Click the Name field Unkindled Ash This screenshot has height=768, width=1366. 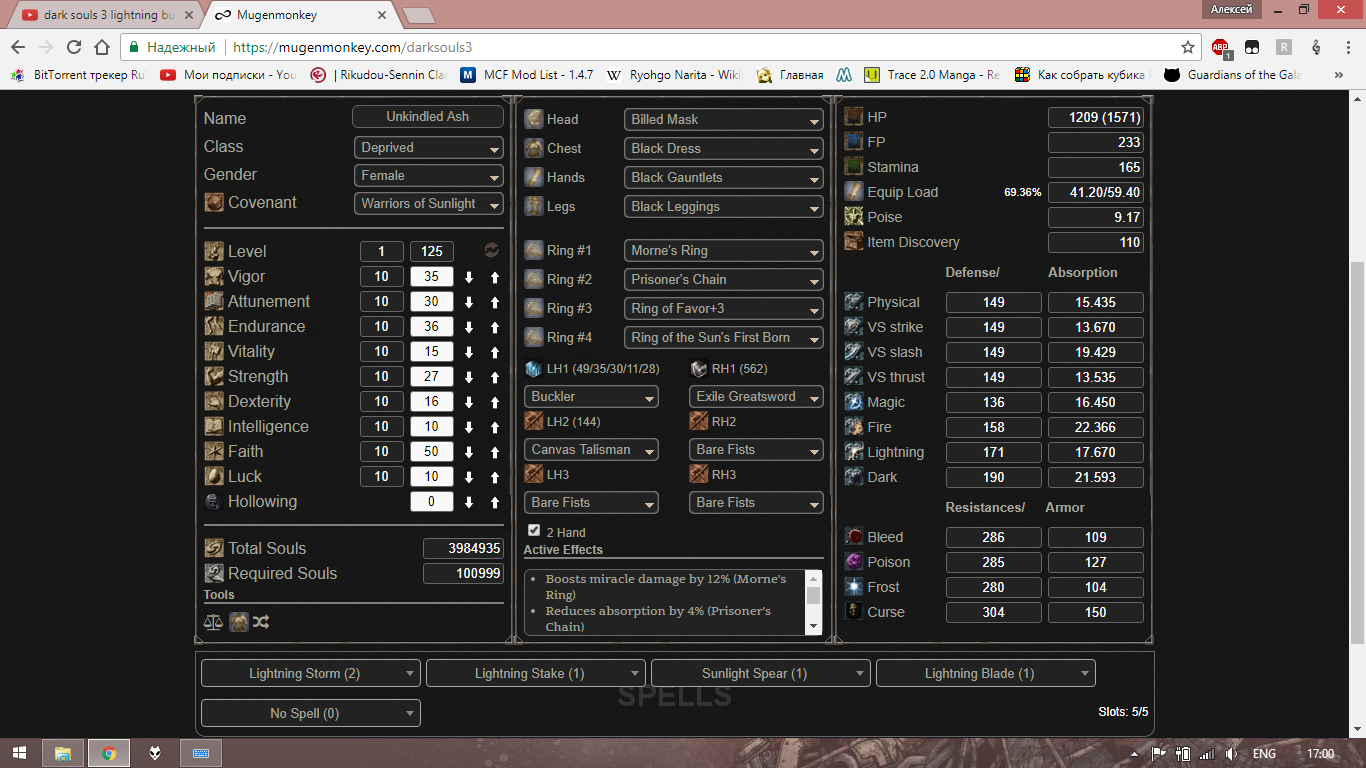point(427,117)
